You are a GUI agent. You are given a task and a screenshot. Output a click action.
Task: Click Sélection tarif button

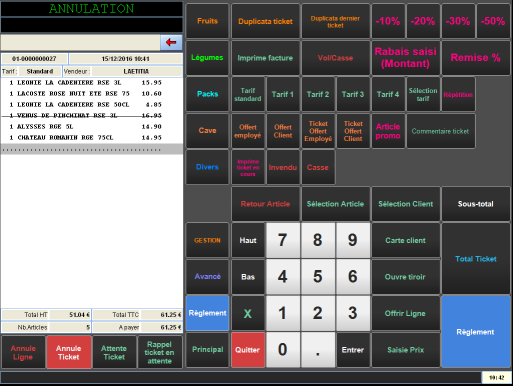423,94
